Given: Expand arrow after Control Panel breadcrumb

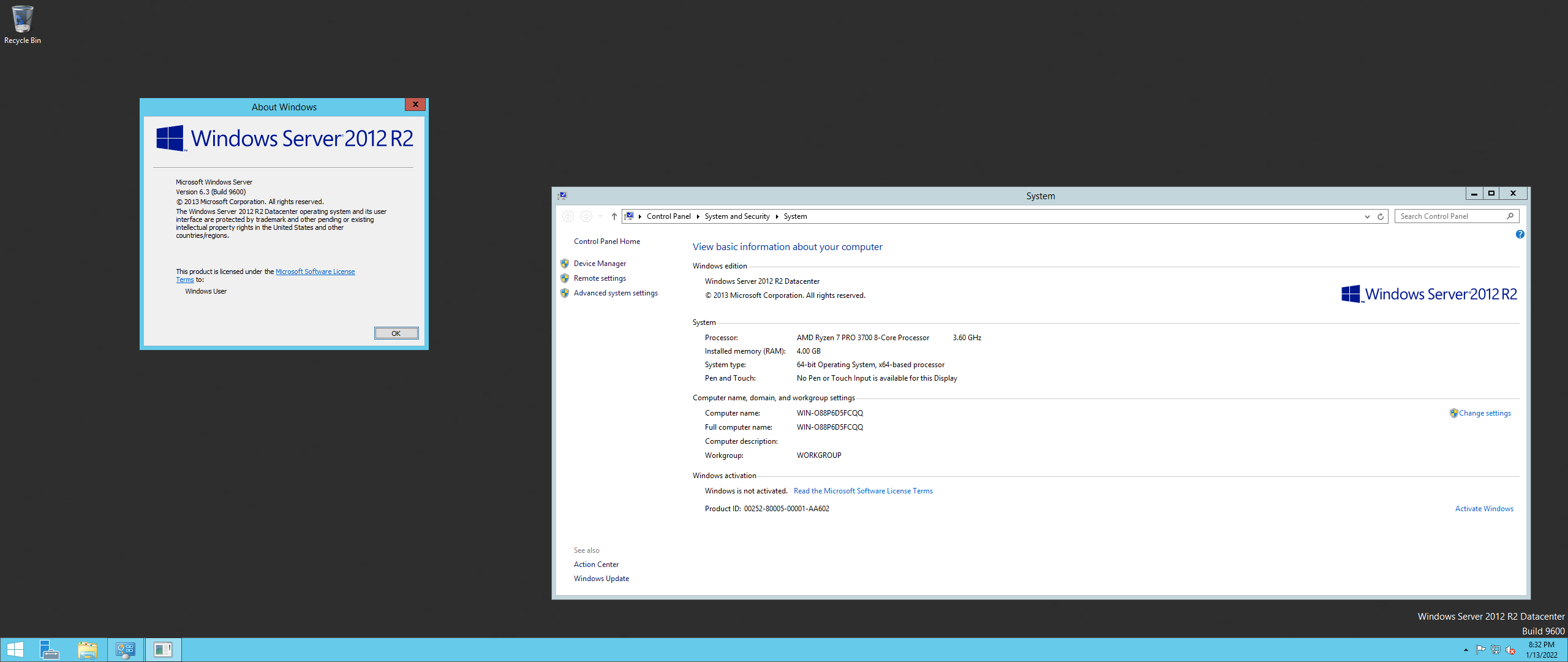Looking at the screenshot, I should [x=698, y=216].
